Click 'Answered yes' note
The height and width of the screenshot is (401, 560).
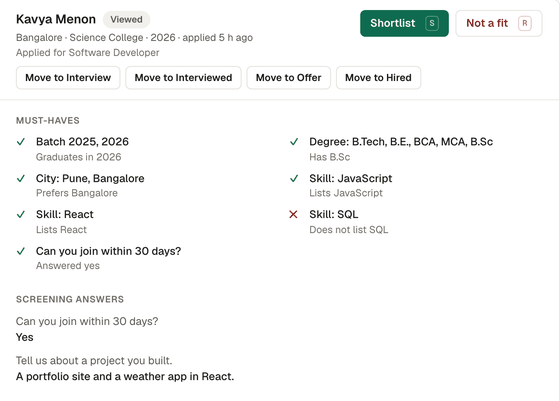(68, 266)
